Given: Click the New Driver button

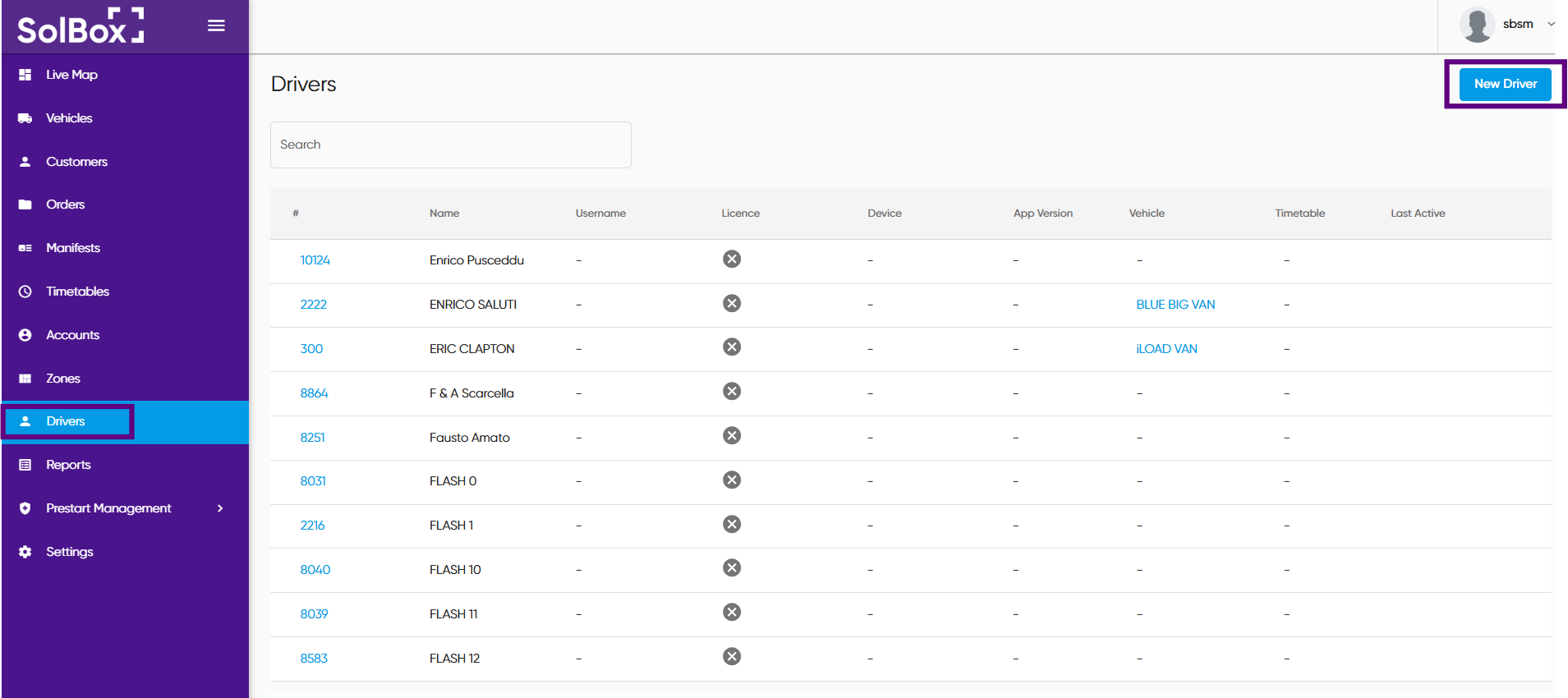Looking at the screenshot, I should (1505, 84).
